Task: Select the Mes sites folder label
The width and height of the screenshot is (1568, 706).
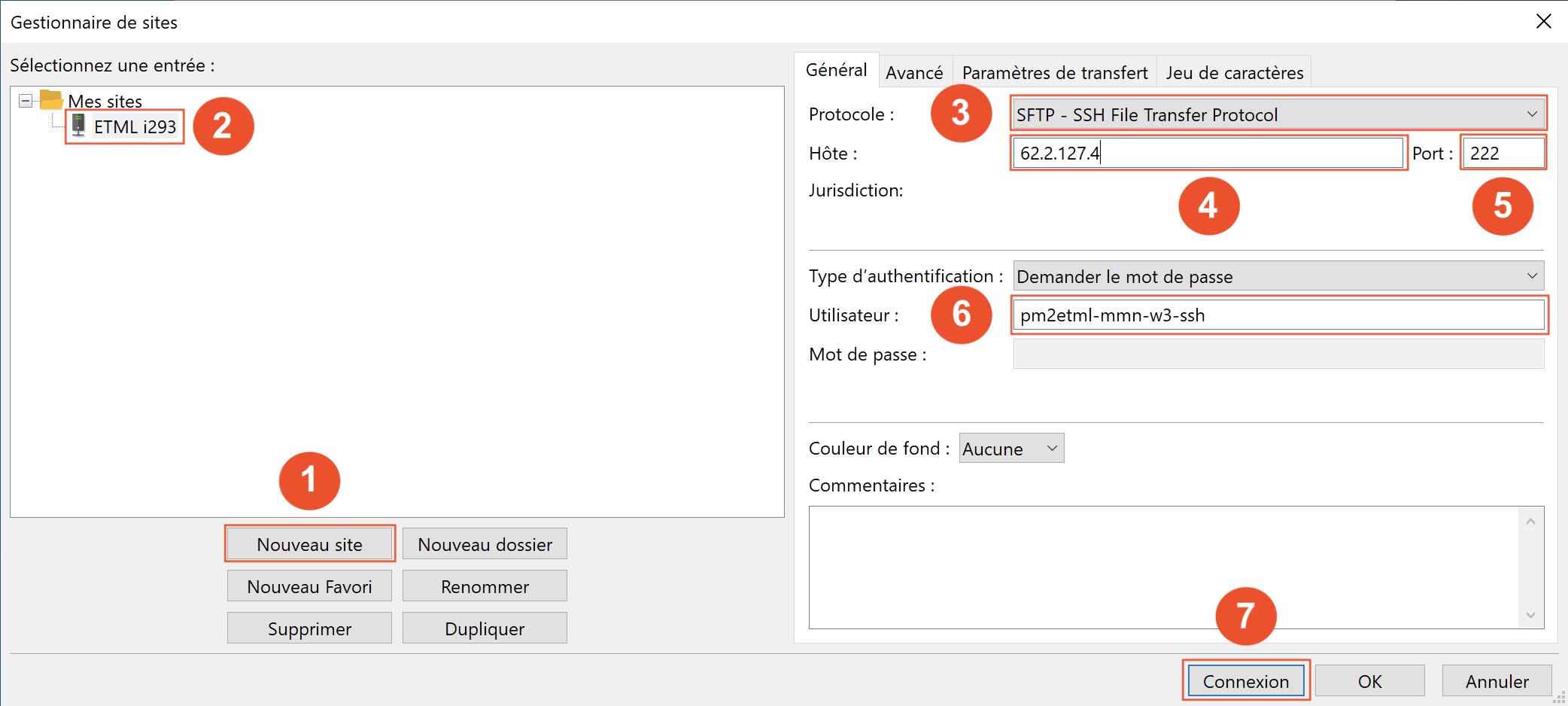Action: 105,101
